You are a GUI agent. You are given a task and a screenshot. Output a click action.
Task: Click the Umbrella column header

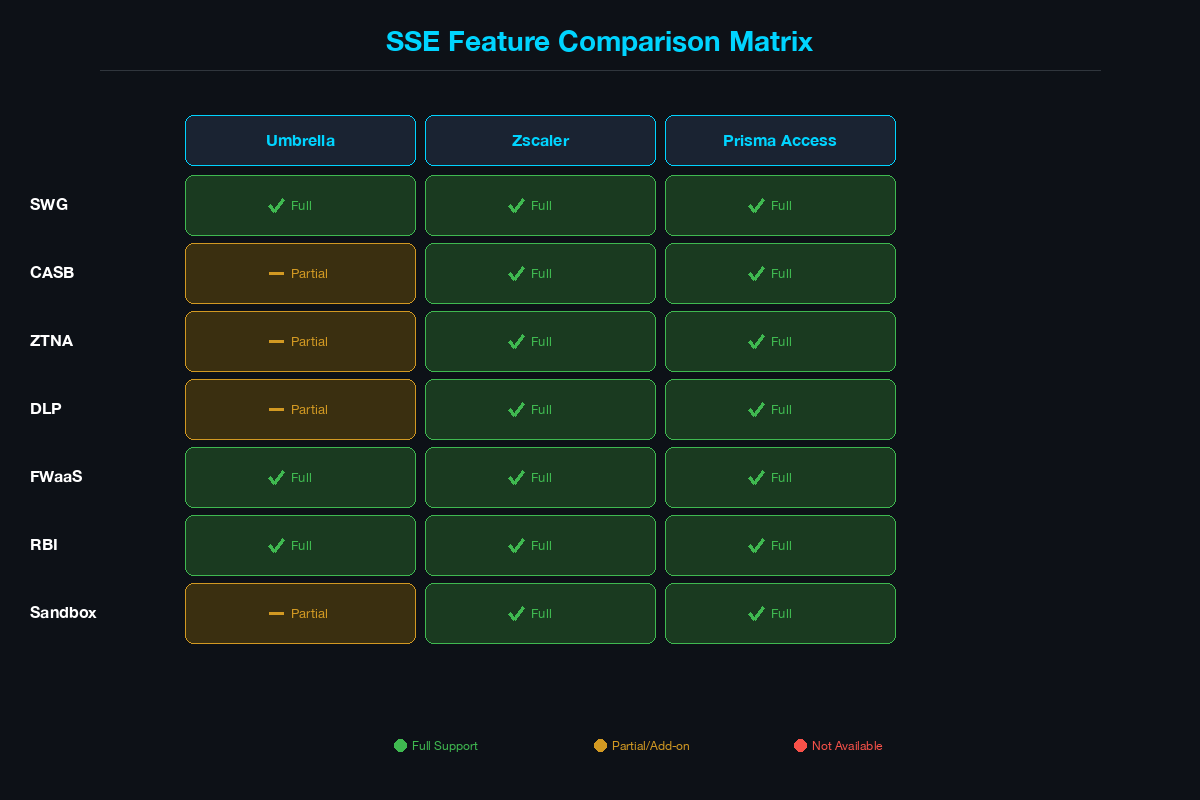point(300,140)
